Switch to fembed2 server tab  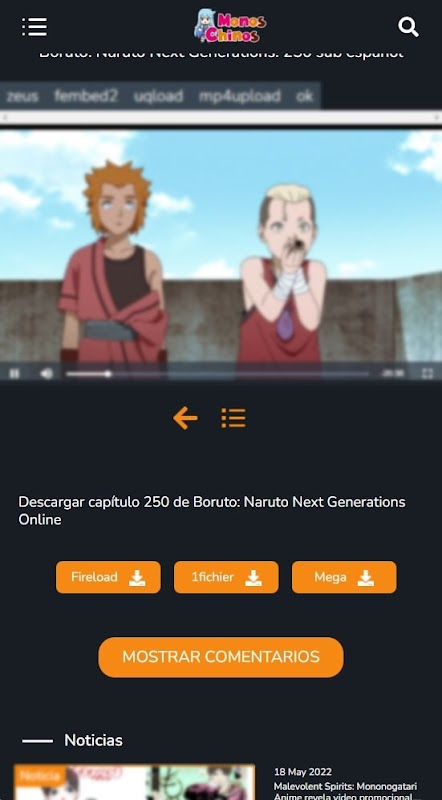(86, 96)
